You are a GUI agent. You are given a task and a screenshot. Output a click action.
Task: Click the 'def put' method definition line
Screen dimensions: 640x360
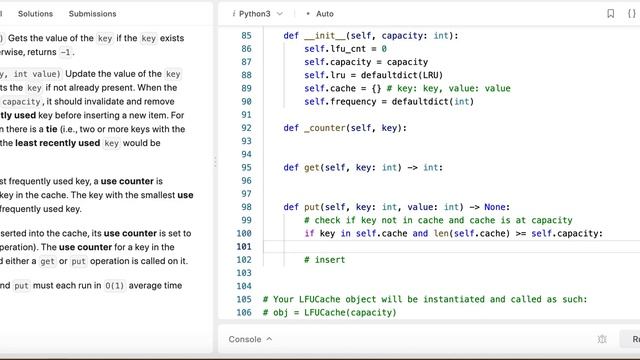coord(396,207)
